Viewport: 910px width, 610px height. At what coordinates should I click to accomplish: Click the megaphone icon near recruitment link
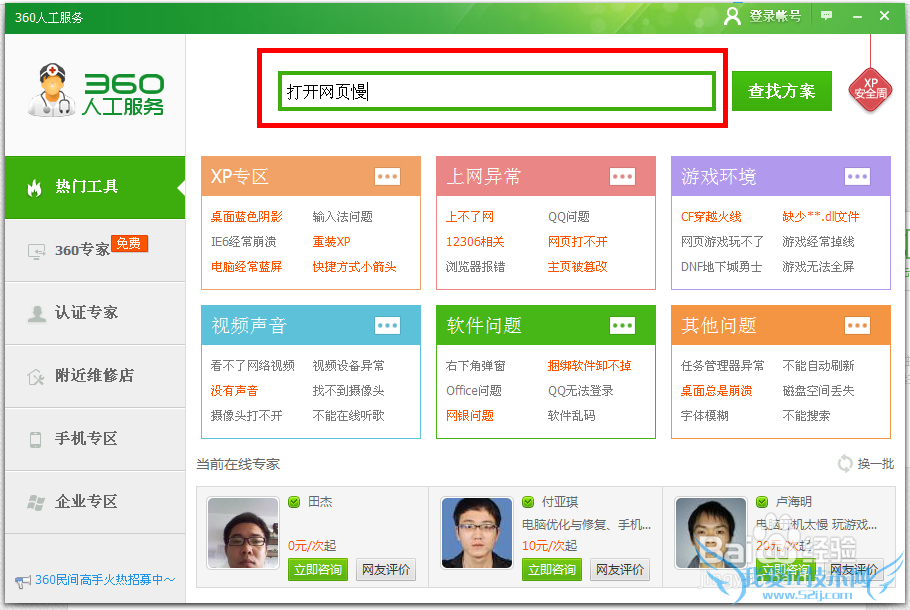(x=23, y=581)
